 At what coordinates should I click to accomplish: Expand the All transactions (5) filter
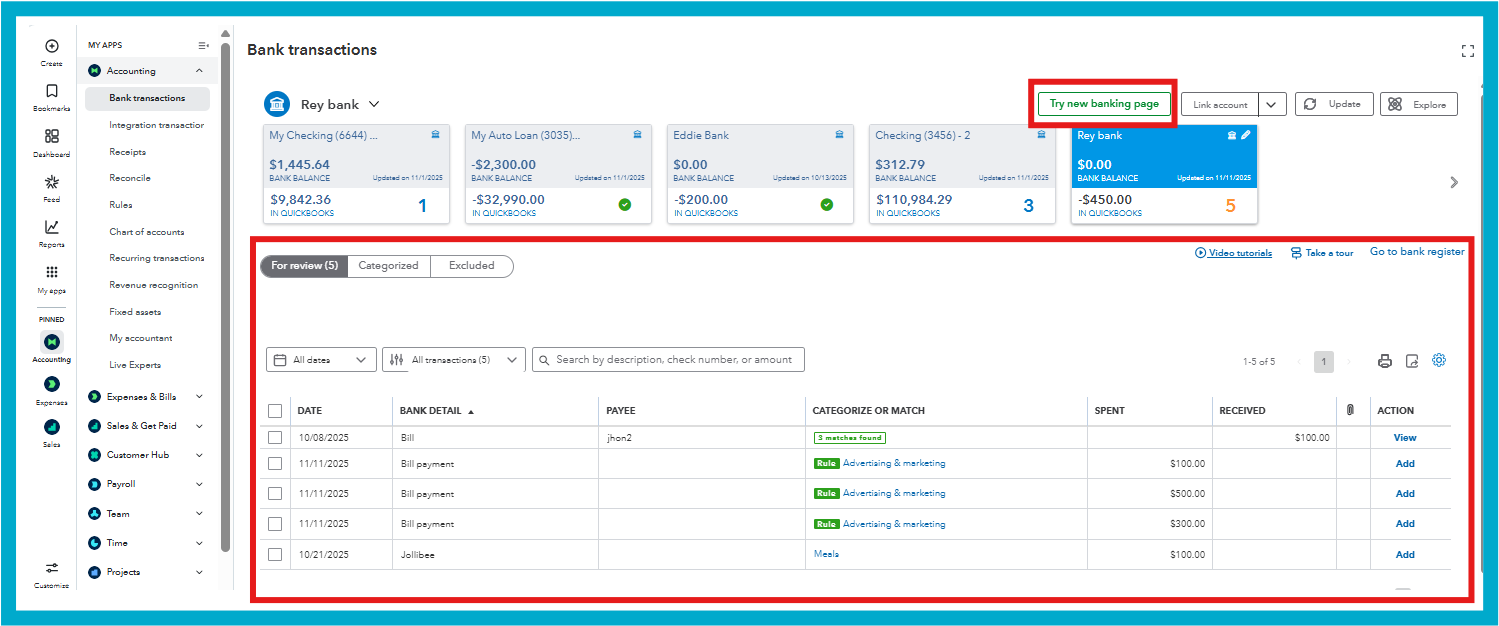(x=453, y=360)
